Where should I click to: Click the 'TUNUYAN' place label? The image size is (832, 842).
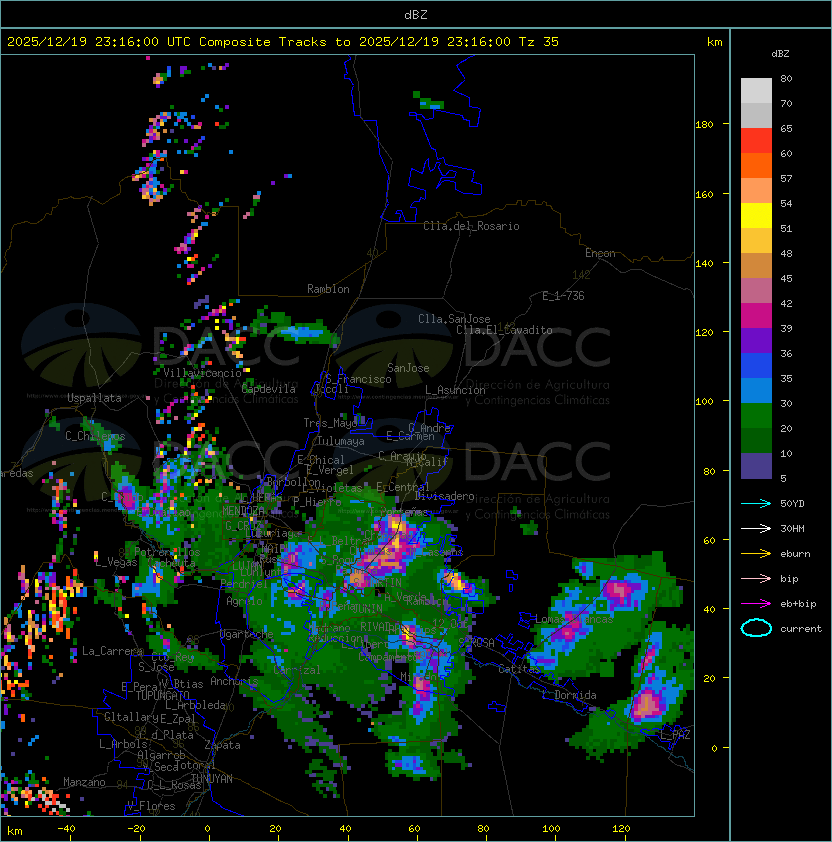point(212,779)
